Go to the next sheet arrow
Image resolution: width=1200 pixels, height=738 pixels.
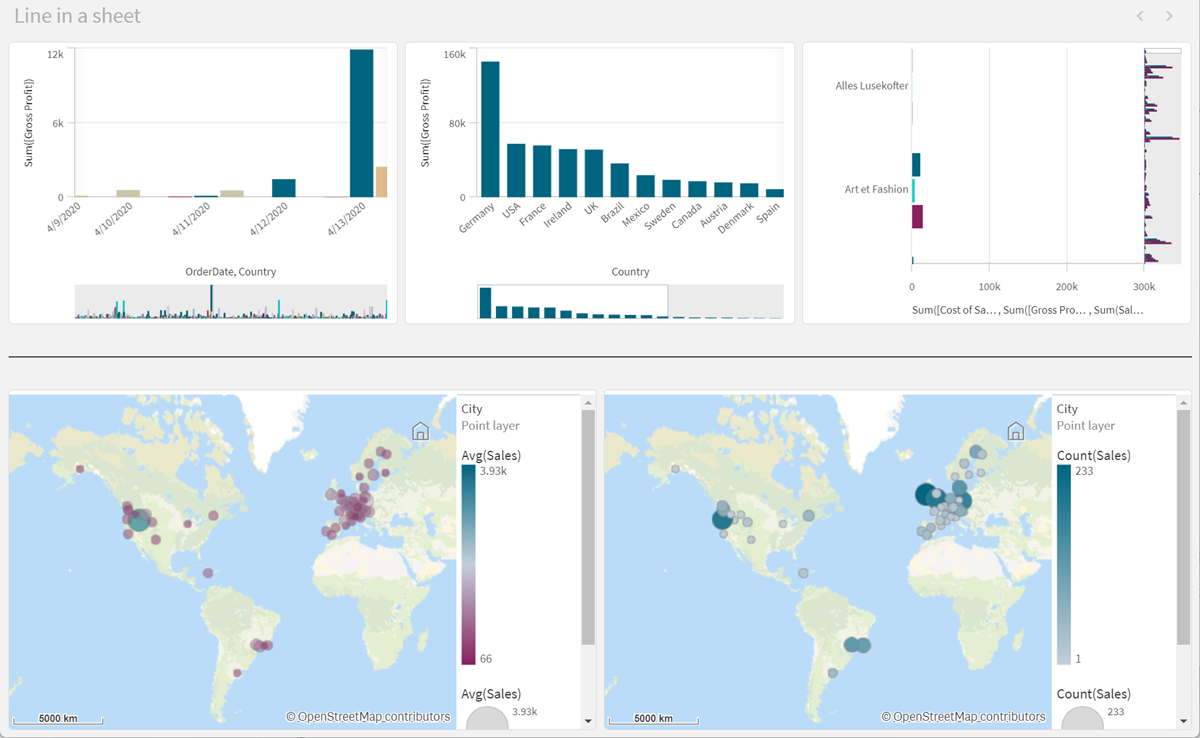click(x=1169, y=16)
